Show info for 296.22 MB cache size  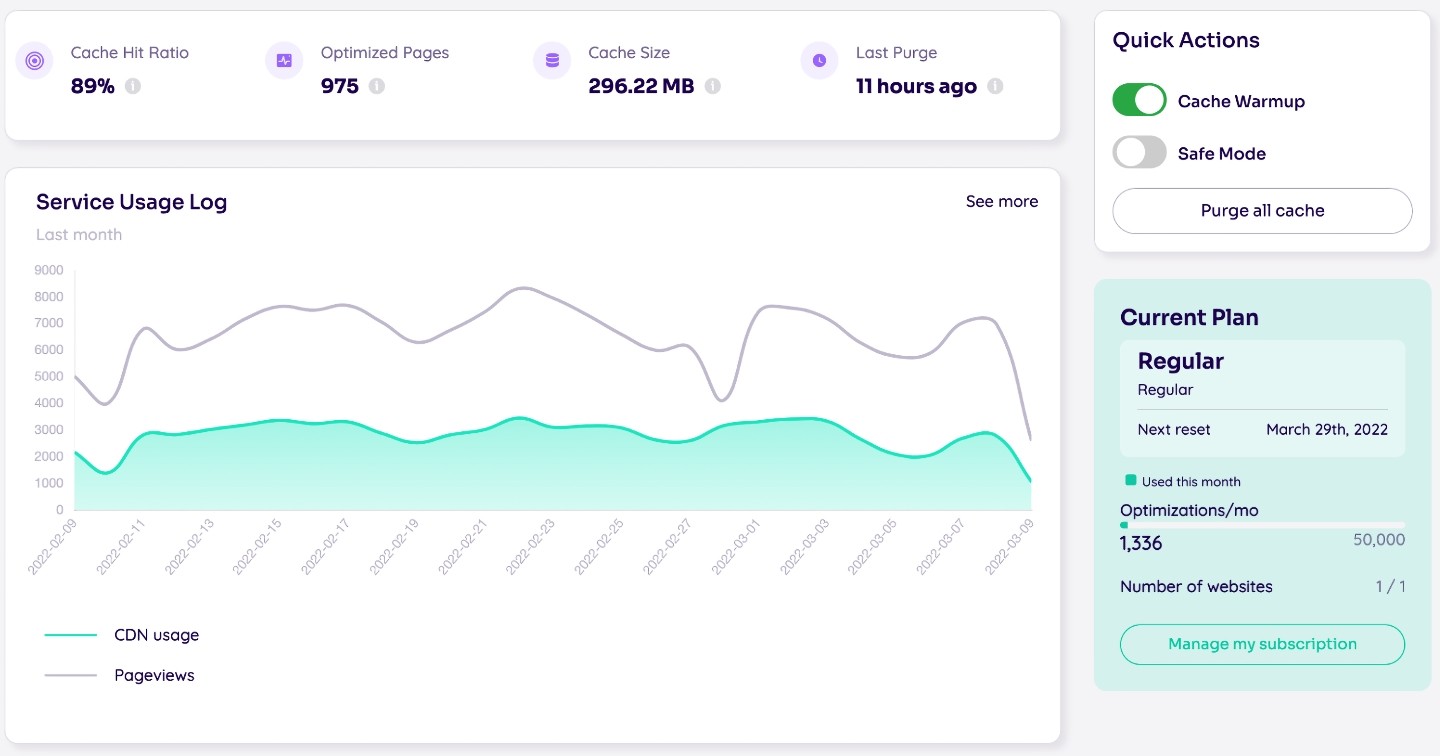point(712,86)
